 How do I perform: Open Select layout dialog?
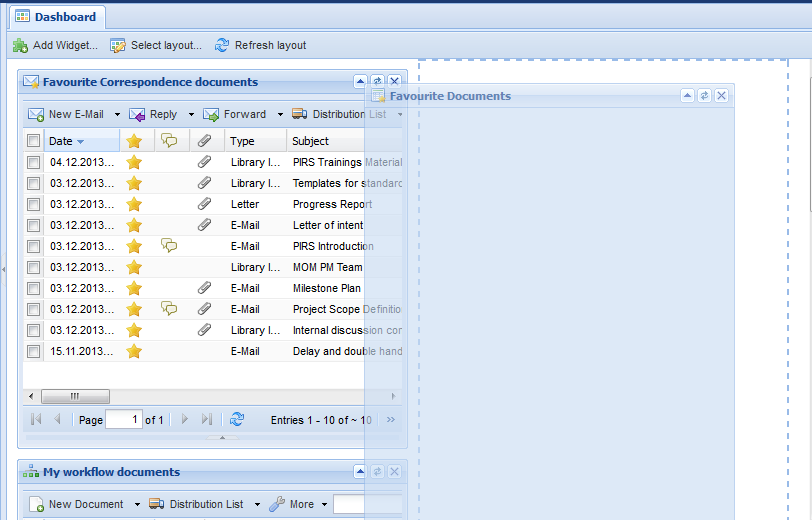click(156, 46)
